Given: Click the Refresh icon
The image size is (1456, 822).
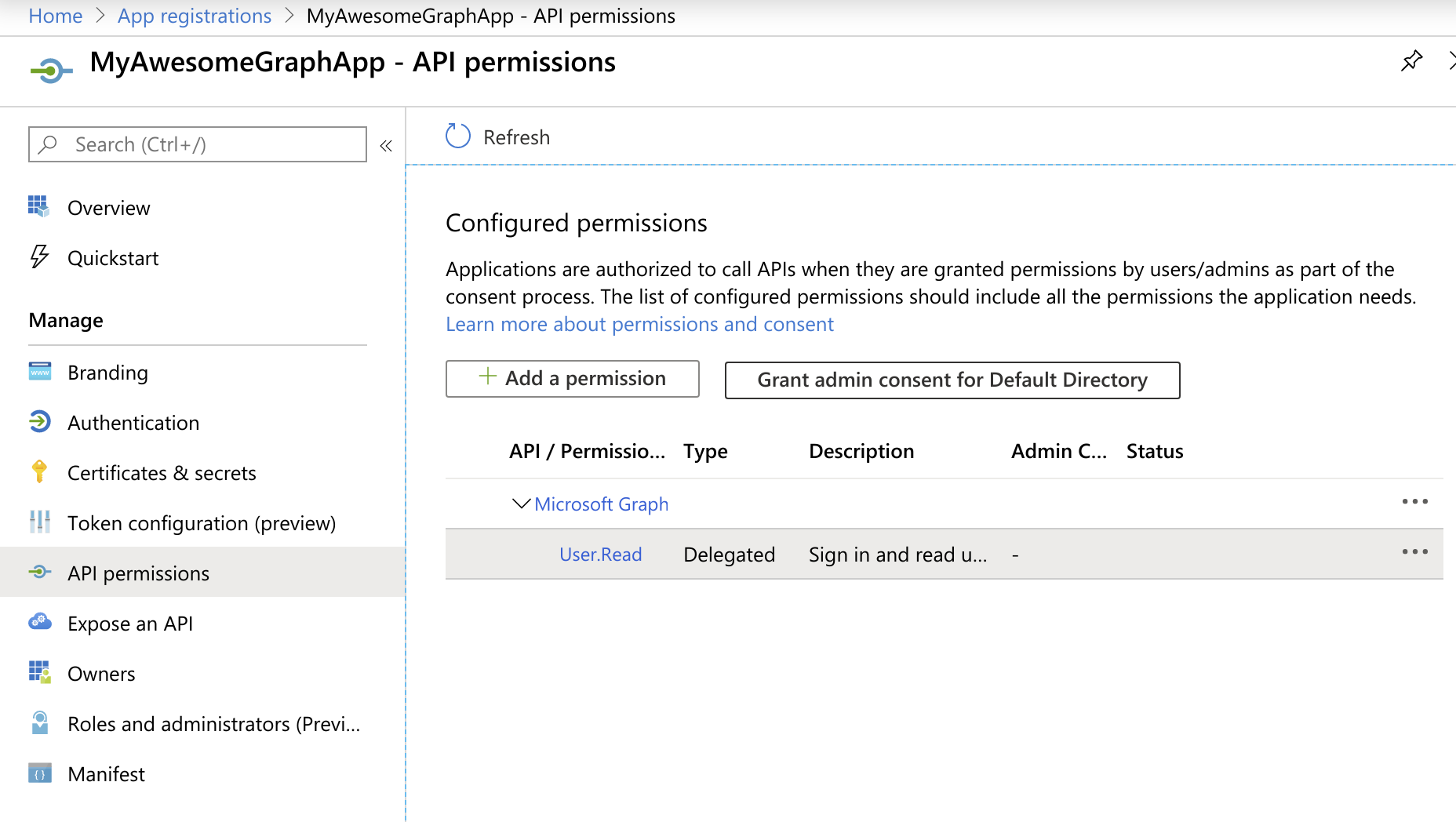Looking at the screenshot, I should [x=457, y=136].
